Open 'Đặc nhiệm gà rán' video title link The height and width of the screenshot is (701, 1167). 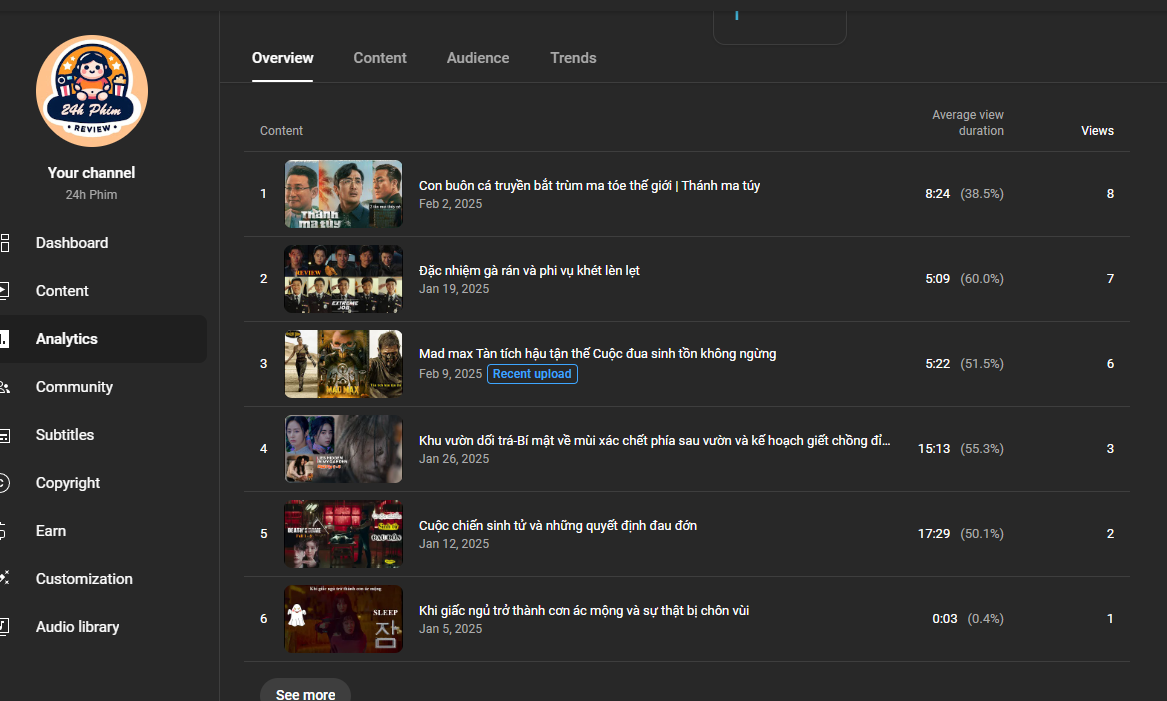(529, 270)
